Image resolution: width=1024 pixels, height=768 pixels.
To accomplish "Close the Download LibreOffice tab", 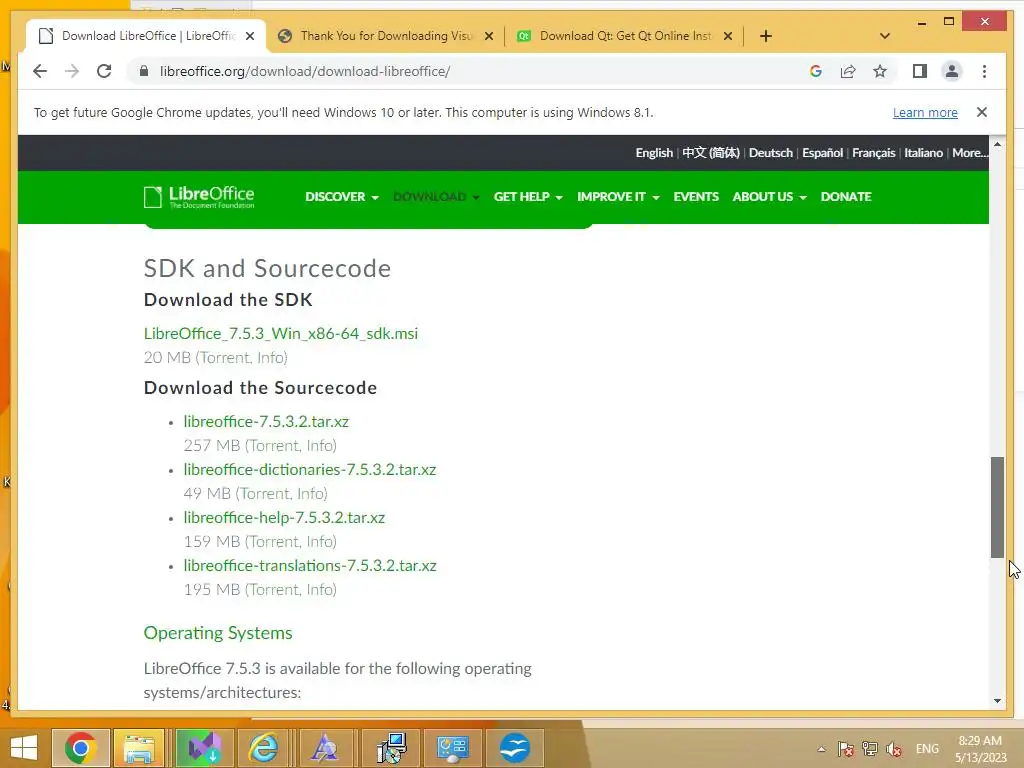I will tap(250, 36).
